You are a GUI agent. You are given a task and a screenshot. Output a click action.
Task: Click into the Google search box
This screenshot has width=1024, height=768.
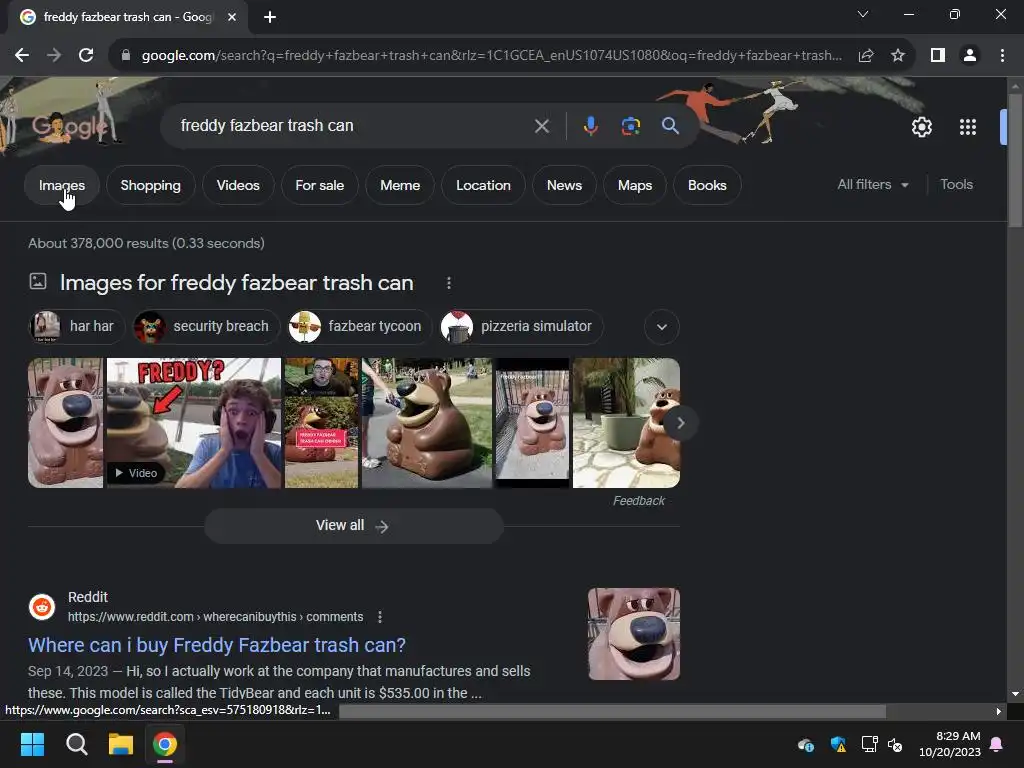(x=353, y=125)
